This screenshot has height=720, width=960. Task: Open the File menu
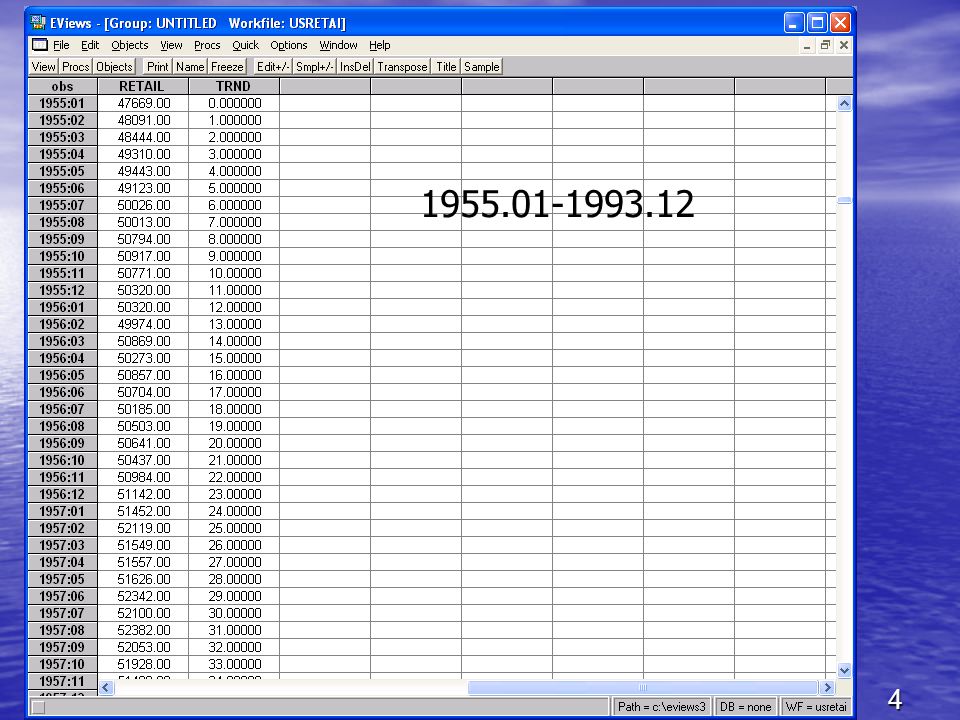pyautogui.click(x=61, y=45)
